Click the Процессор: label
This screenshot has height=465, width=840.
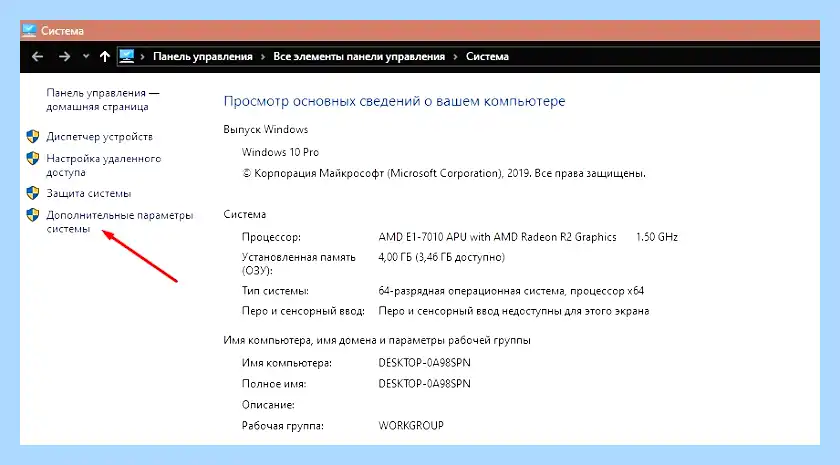[272, 237]
